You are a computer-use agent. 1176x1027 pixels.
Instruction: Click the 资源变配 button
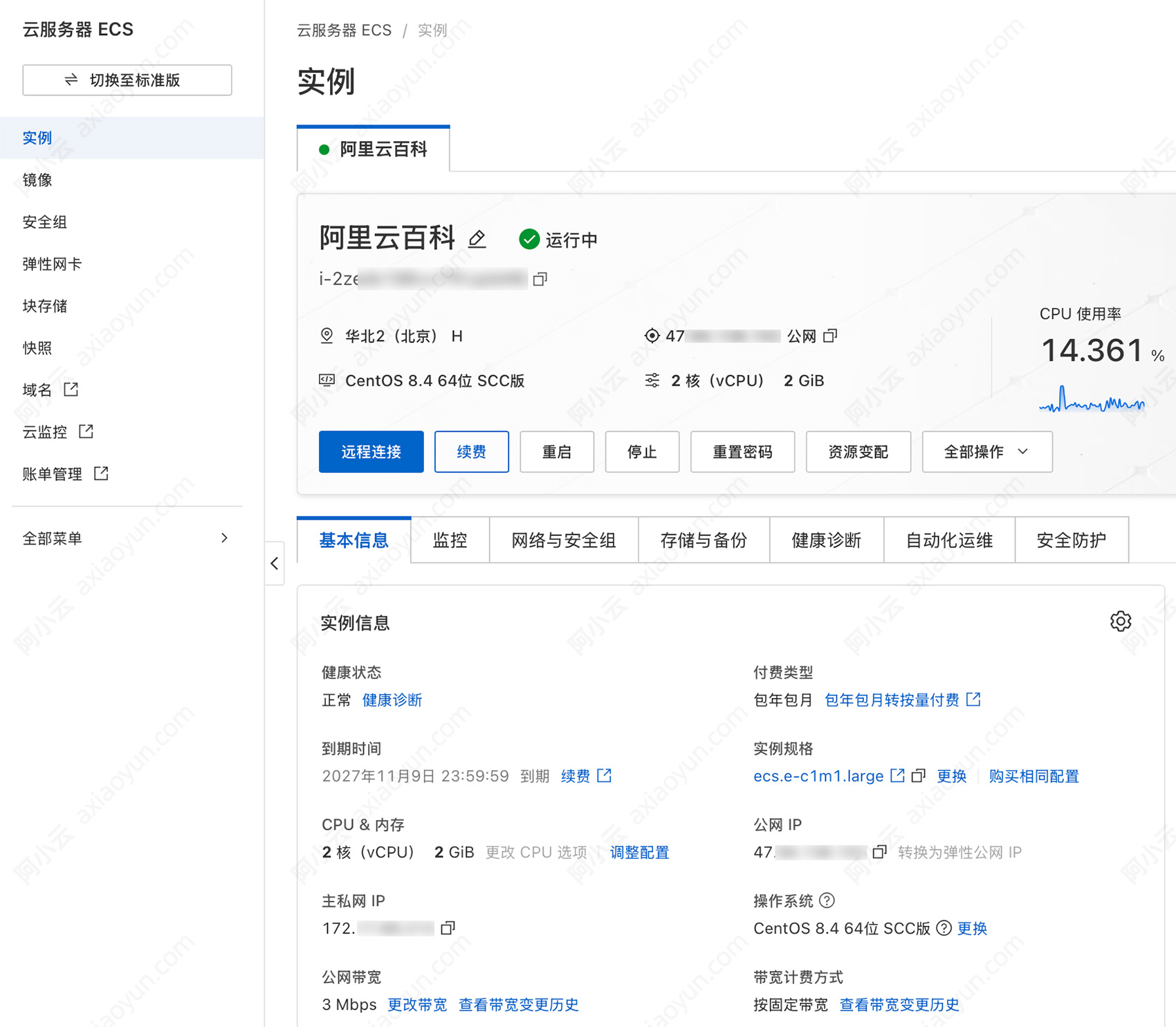(x=858, y=452)
